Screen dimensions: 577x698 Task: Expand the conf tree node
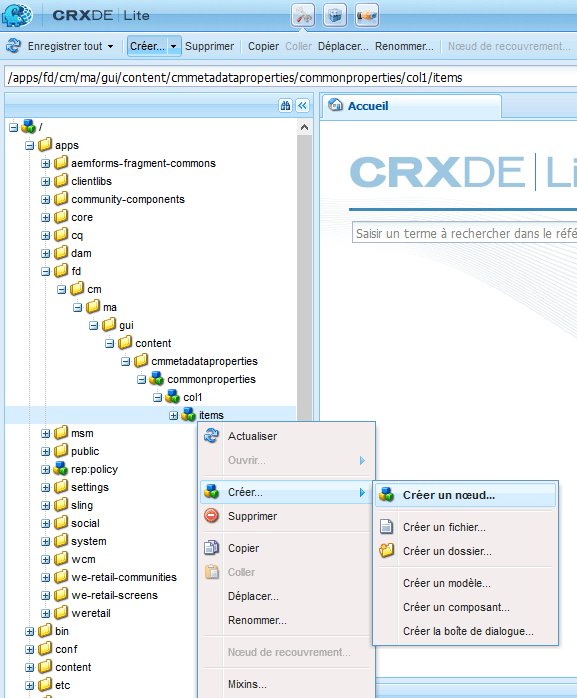[29, 649]
